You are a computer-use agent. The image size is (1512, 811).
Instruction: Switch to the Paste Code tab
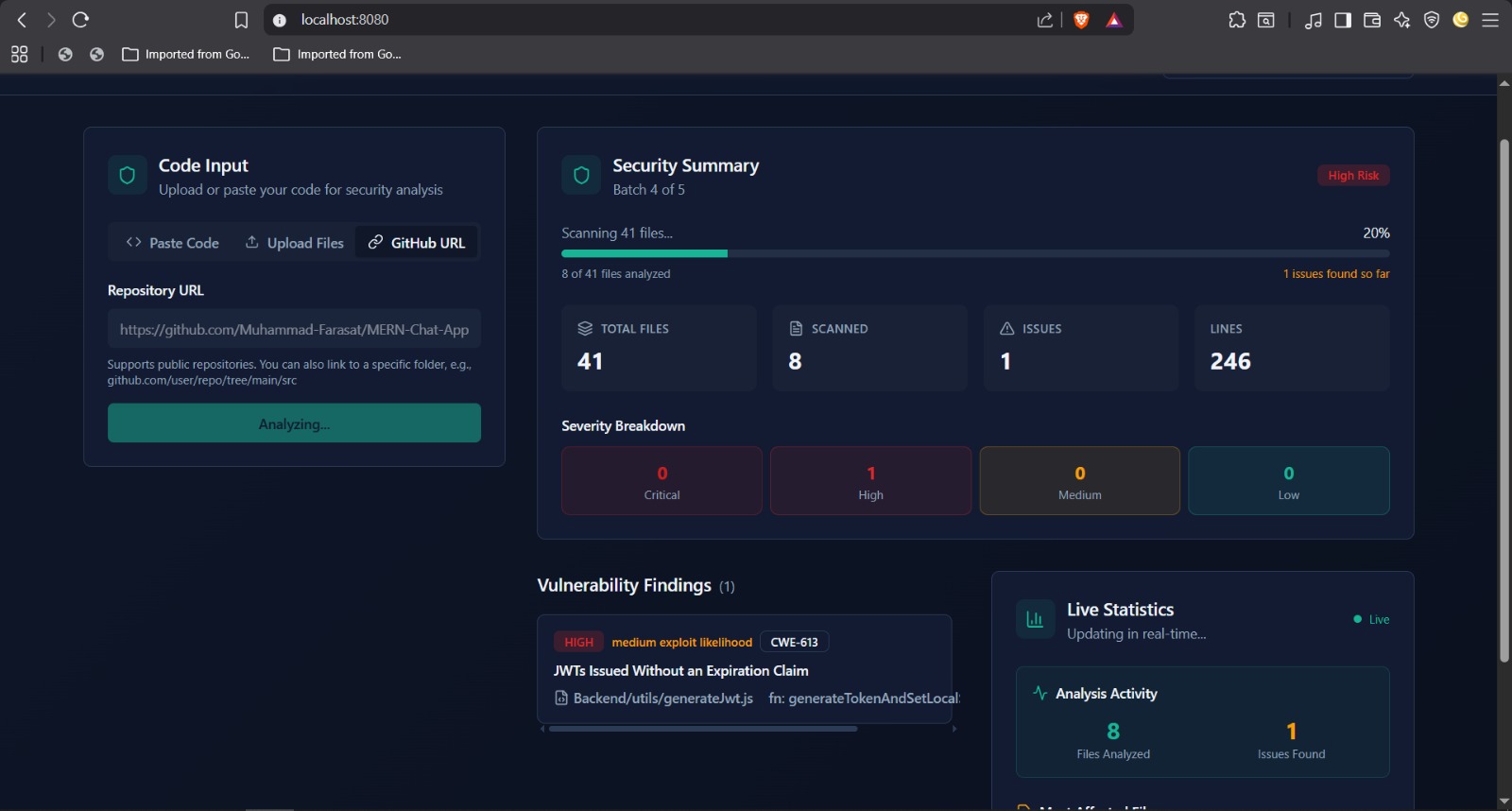tap(172, 243)
